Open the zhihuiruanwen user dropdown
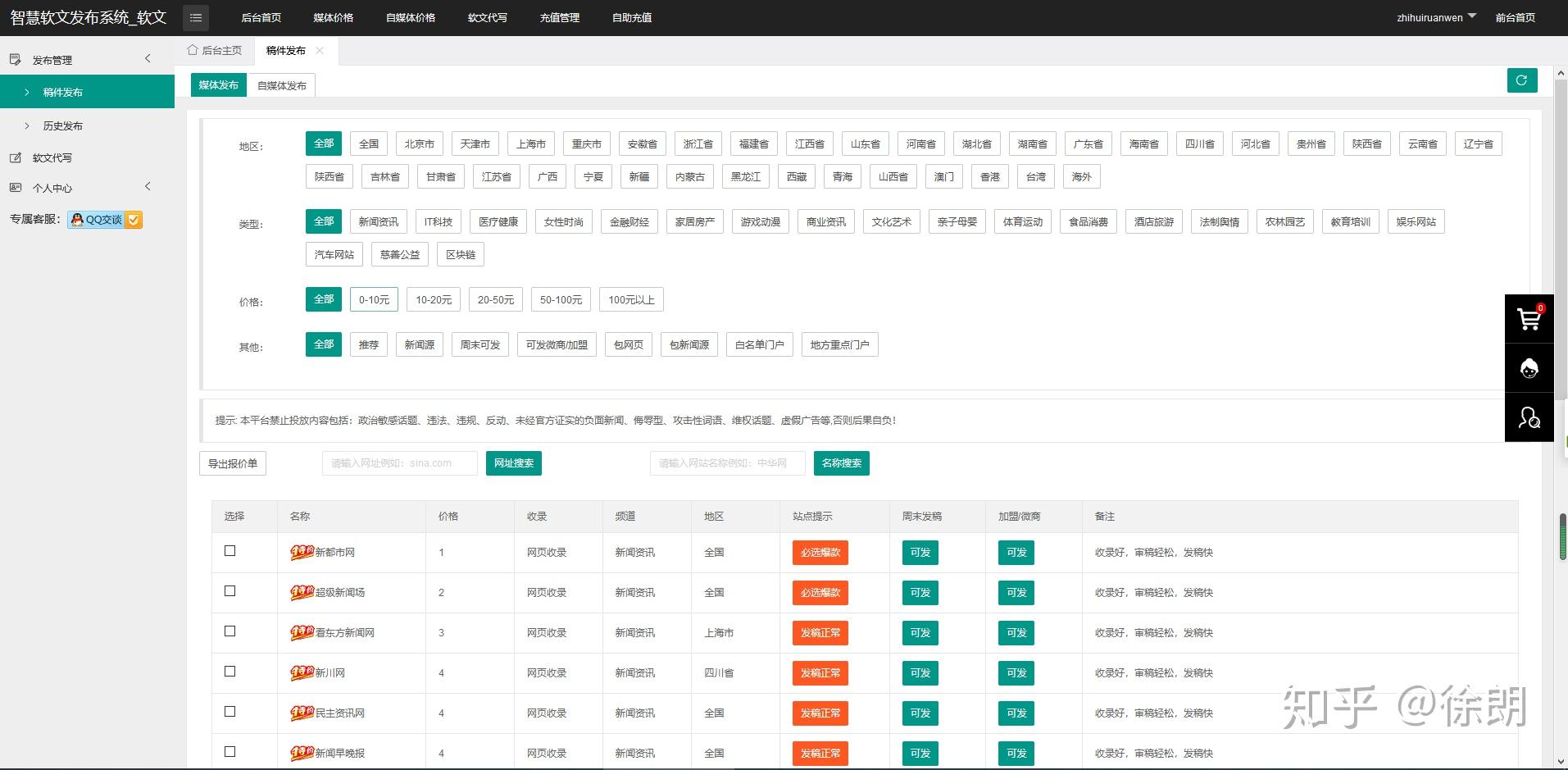The width and height of the screenshot is (1568, 770). [x=1436, y=17]
